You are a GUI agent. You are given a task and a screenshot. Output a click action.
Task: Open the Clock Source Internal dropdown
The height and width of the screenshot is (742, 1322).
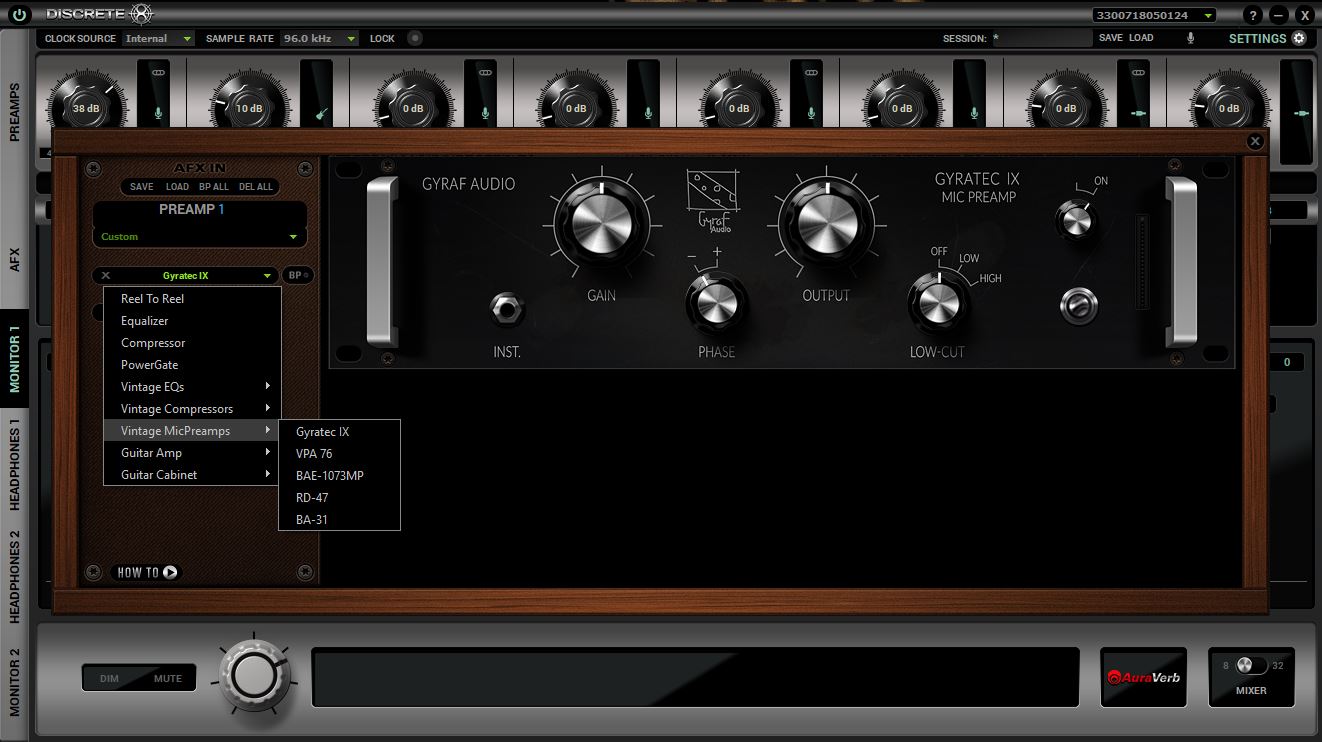coord(158,38)
